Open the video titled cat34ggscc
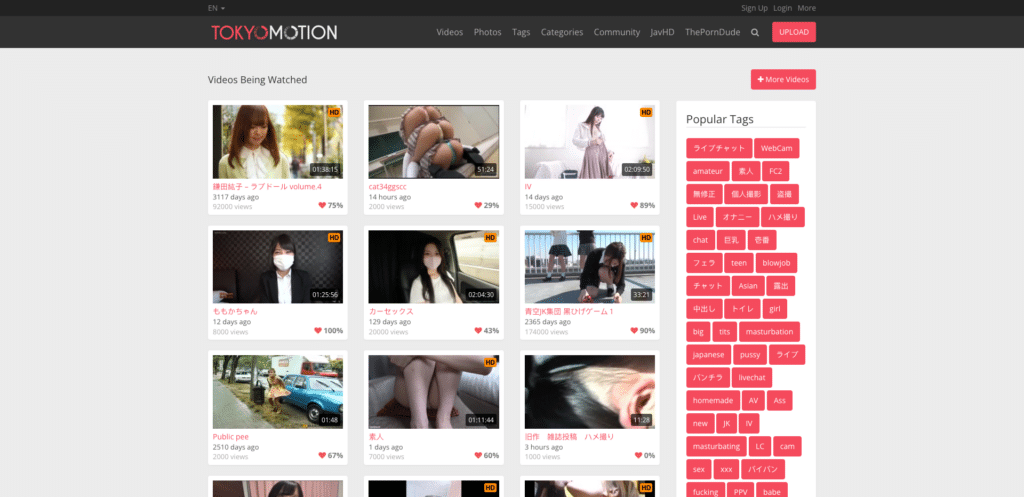 pos(387,187)
